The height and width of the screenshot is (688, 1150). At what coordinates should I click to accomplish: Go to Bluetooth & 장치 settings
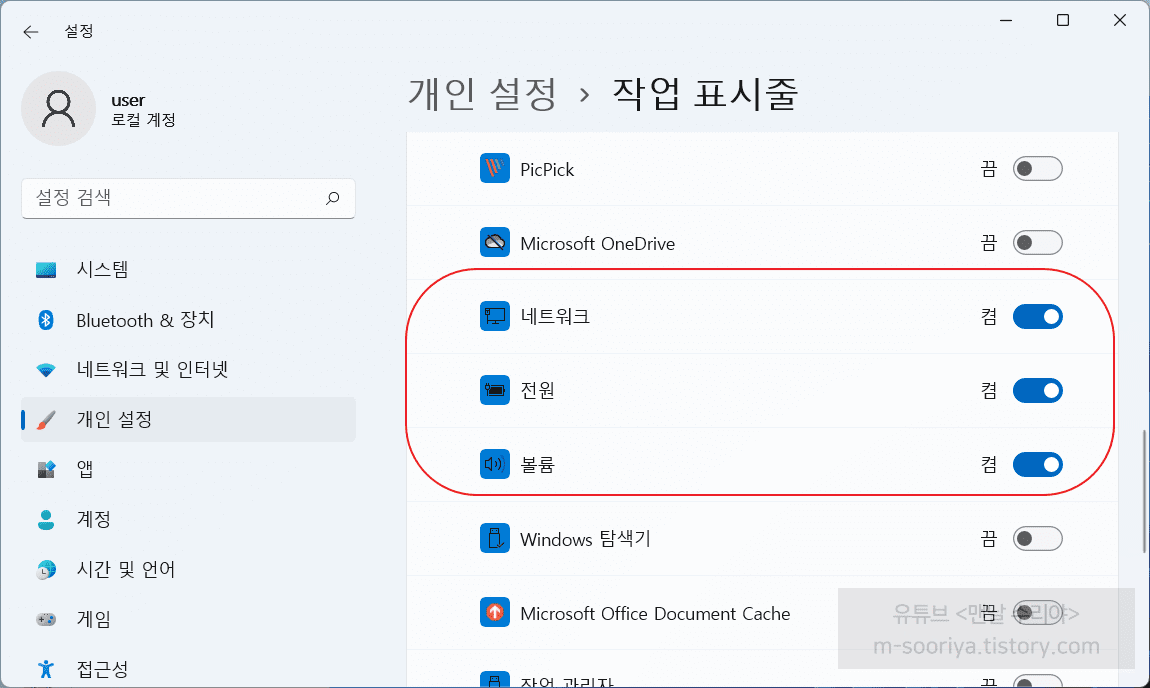pos(188,321)
